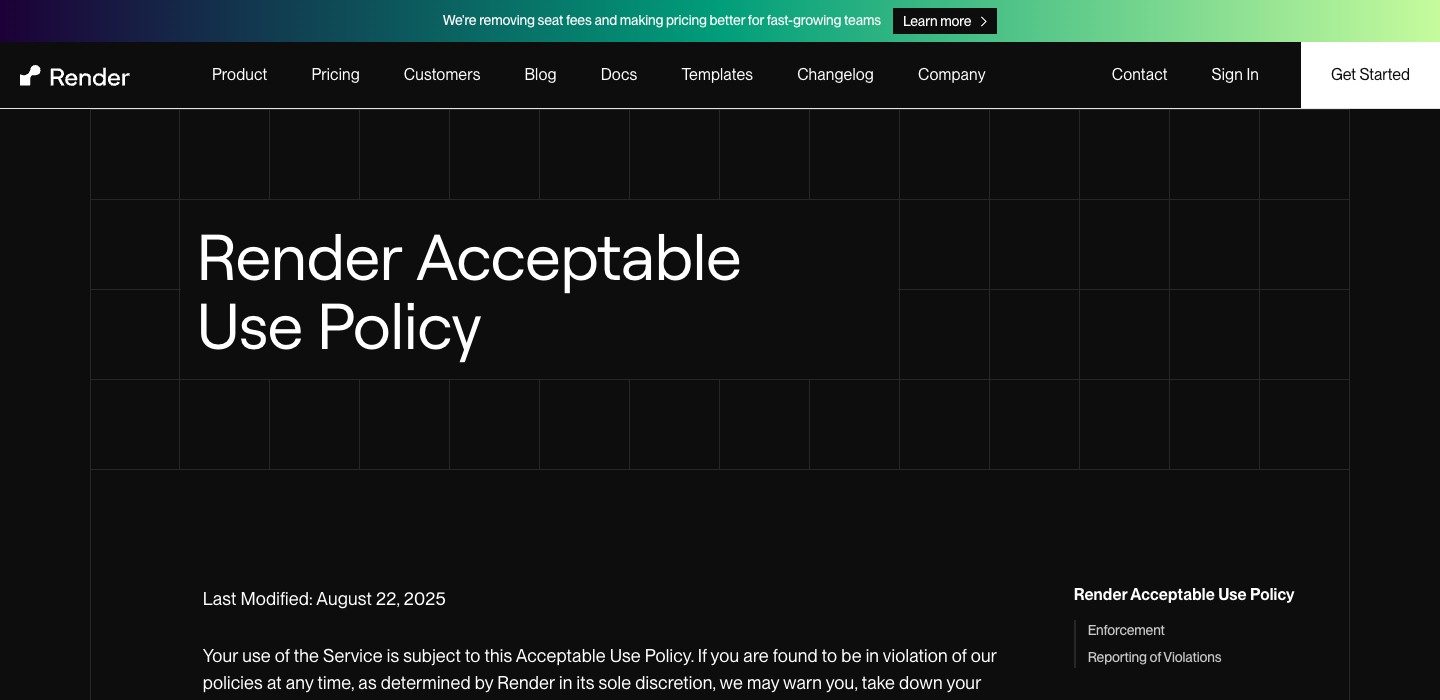This screenshot has height=700, width=1440.
Task: Click the Contact link
Action: [x=1139, y=75]
